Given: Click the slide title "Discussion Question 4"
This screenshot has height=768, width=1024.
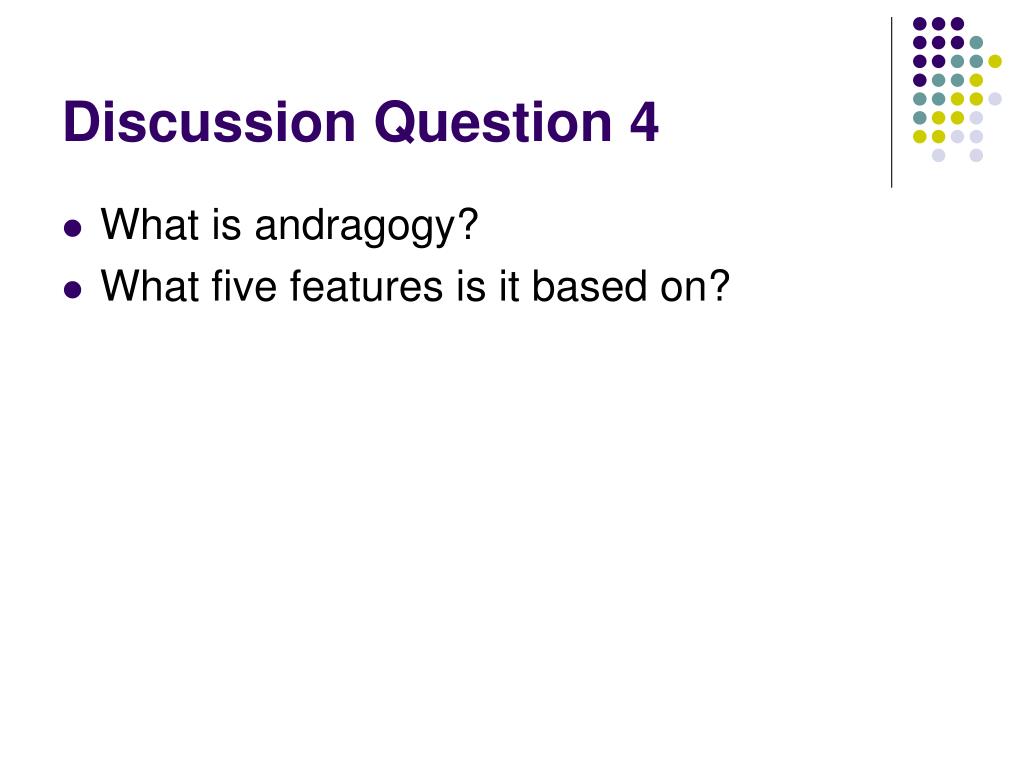Looking at the screenshot, I should pos(360,122).
